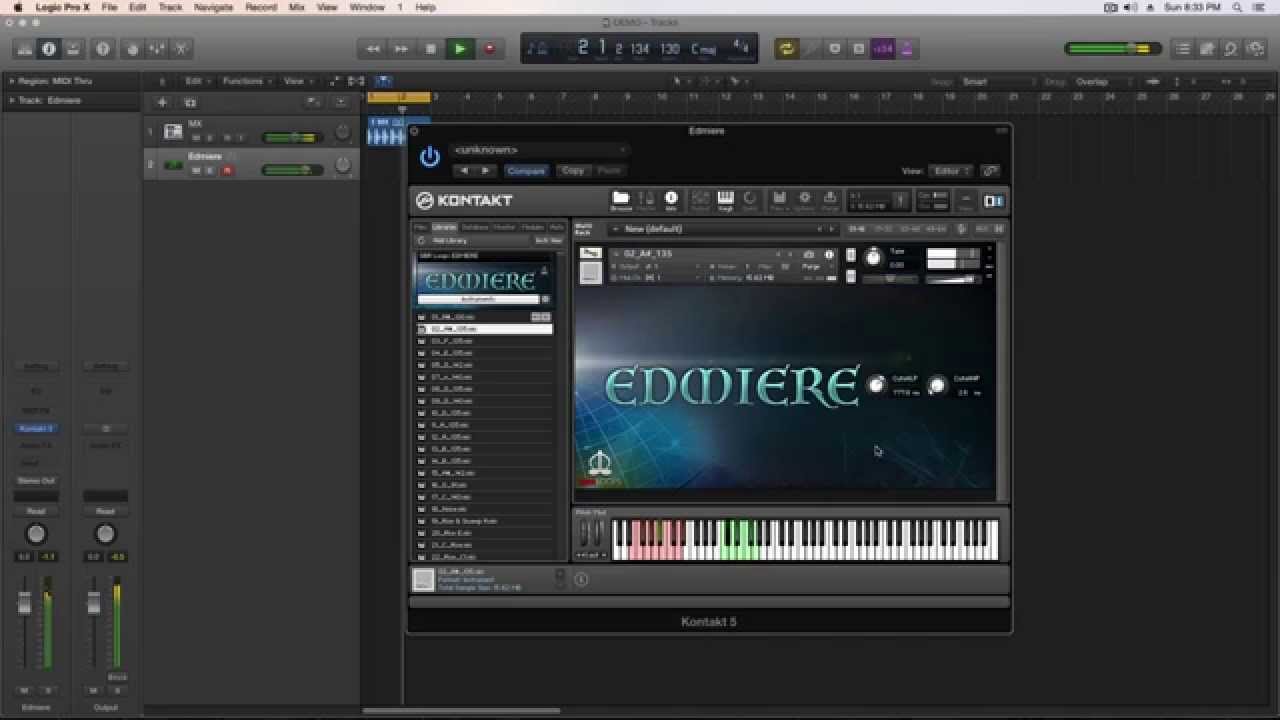Viewport: 1280px width, 720px height.
Task: Mute the MX track
Action: coord(196,137)
